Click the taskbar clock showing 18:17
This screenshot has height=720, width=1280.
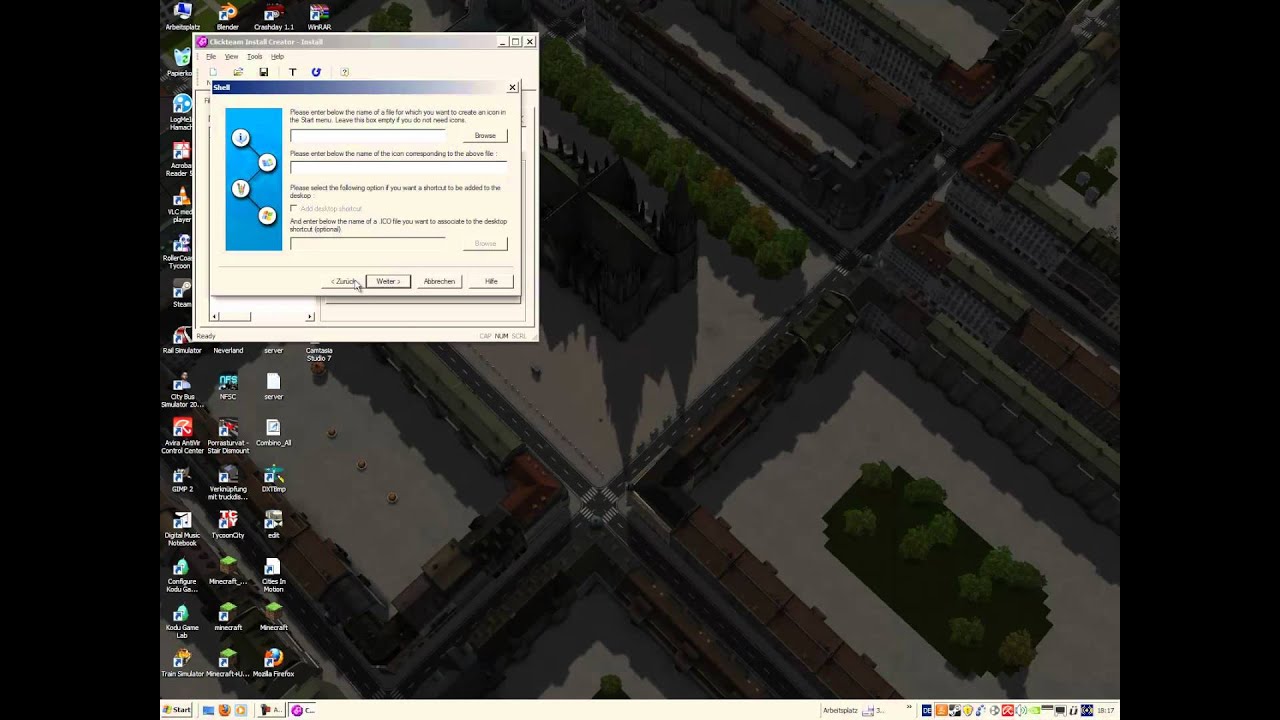point(1105,710)
